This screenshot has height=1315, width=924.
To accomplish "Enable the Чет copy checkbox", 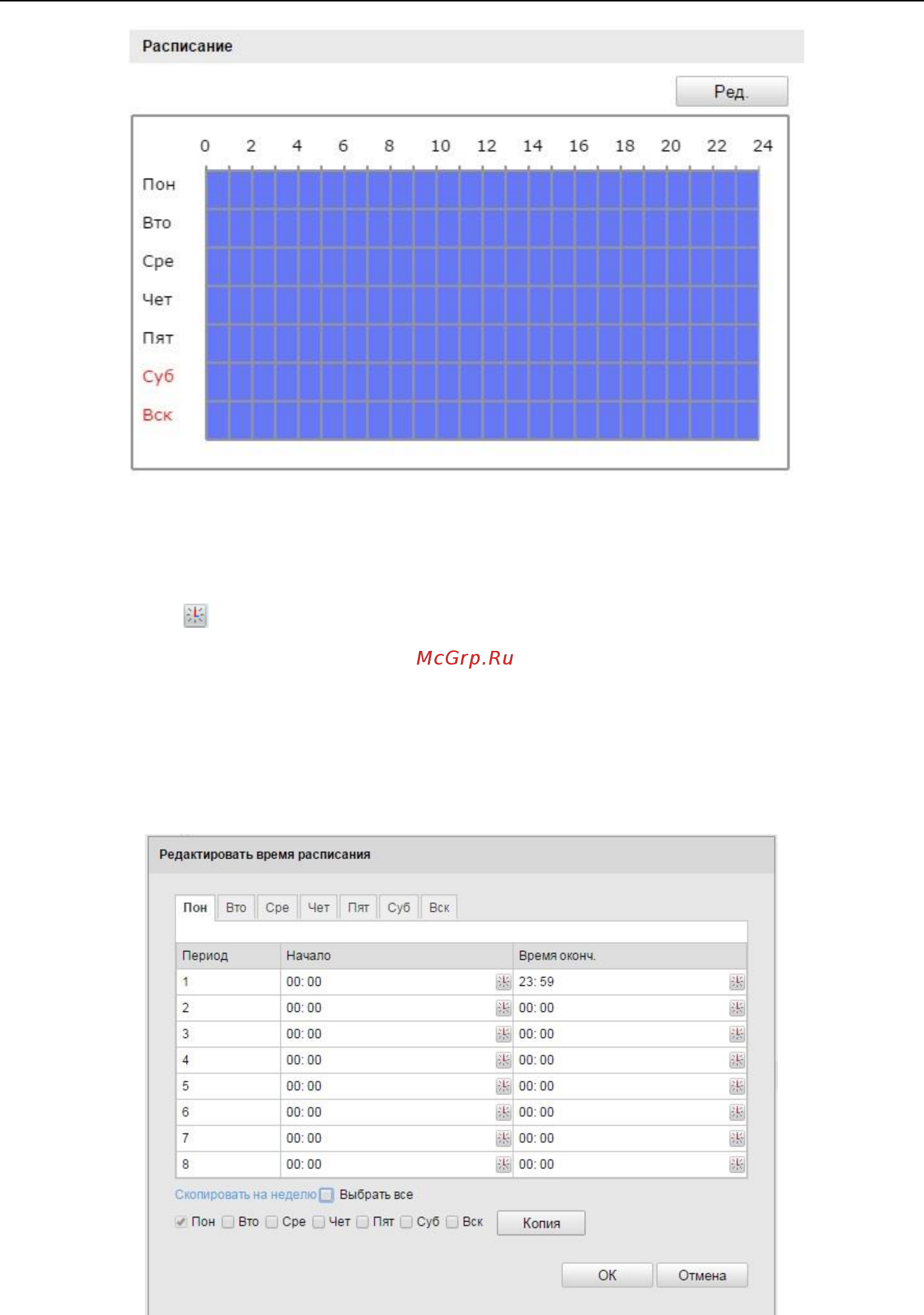I will pos(319,1222).
